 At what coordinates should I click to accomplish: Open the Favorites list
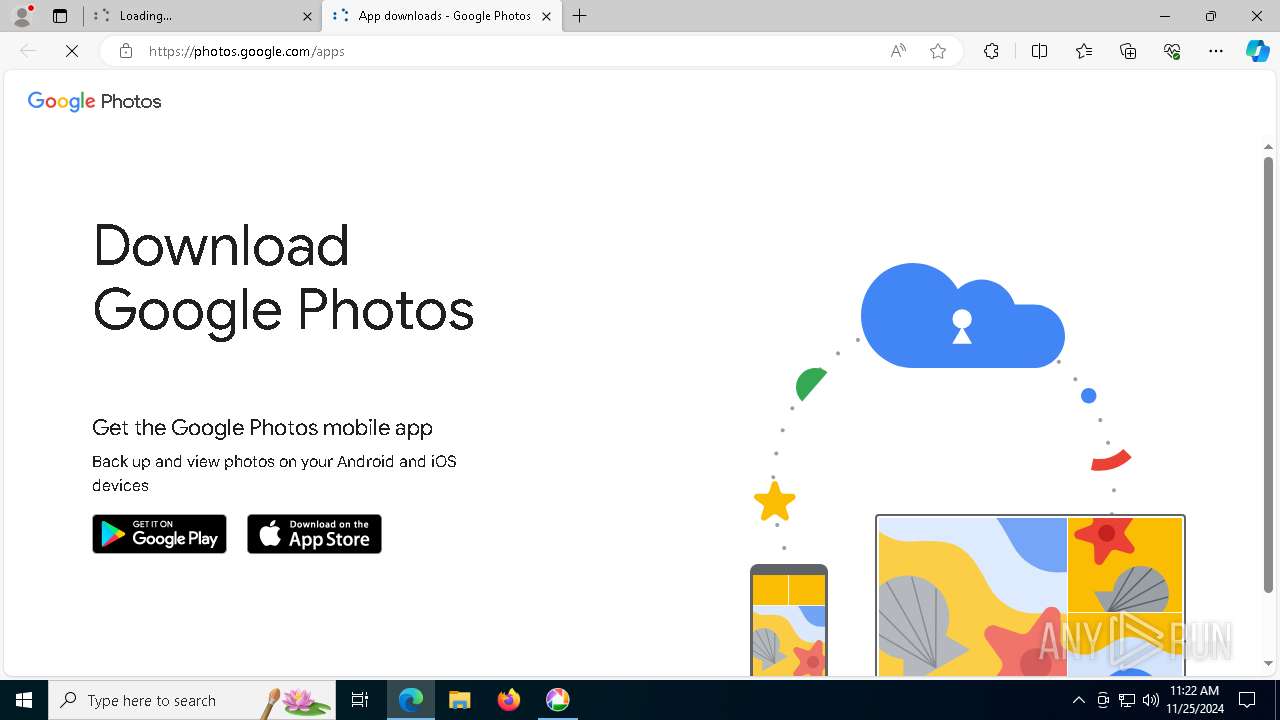pyautogui.click(x=1084, y=51)
